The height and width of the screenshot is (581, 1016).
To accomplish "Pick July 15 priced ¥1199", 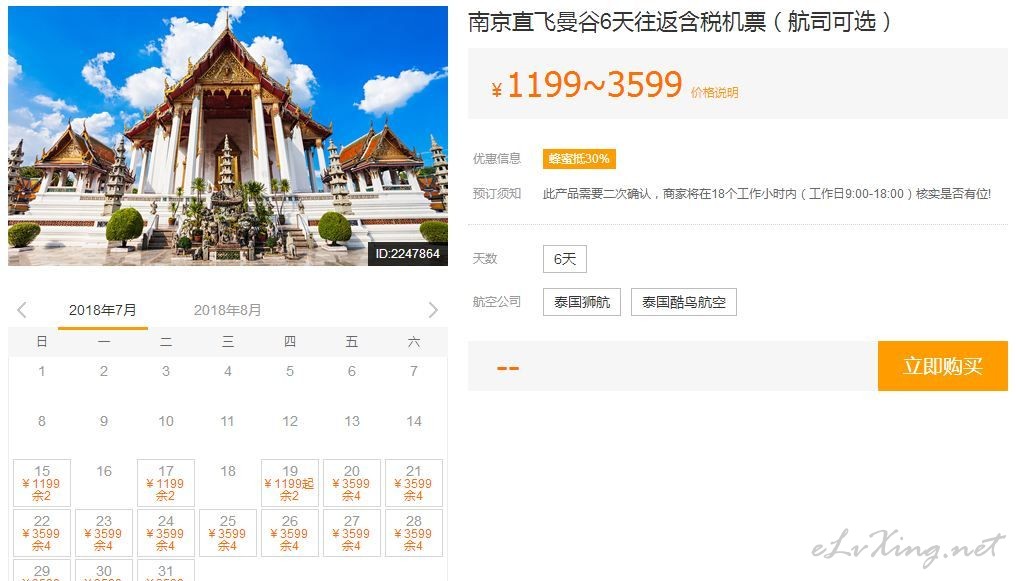I will click(42, 483).
